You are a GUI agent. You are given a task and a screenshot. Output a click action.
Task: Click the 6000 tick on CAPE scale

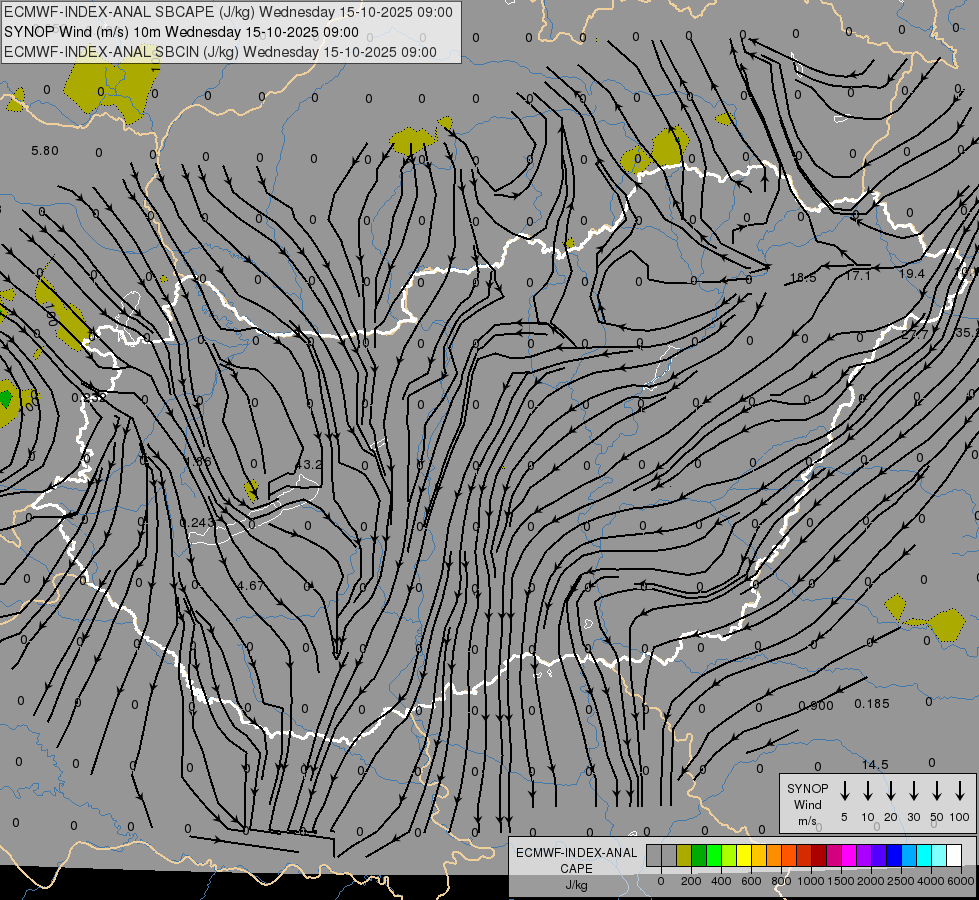960,881
